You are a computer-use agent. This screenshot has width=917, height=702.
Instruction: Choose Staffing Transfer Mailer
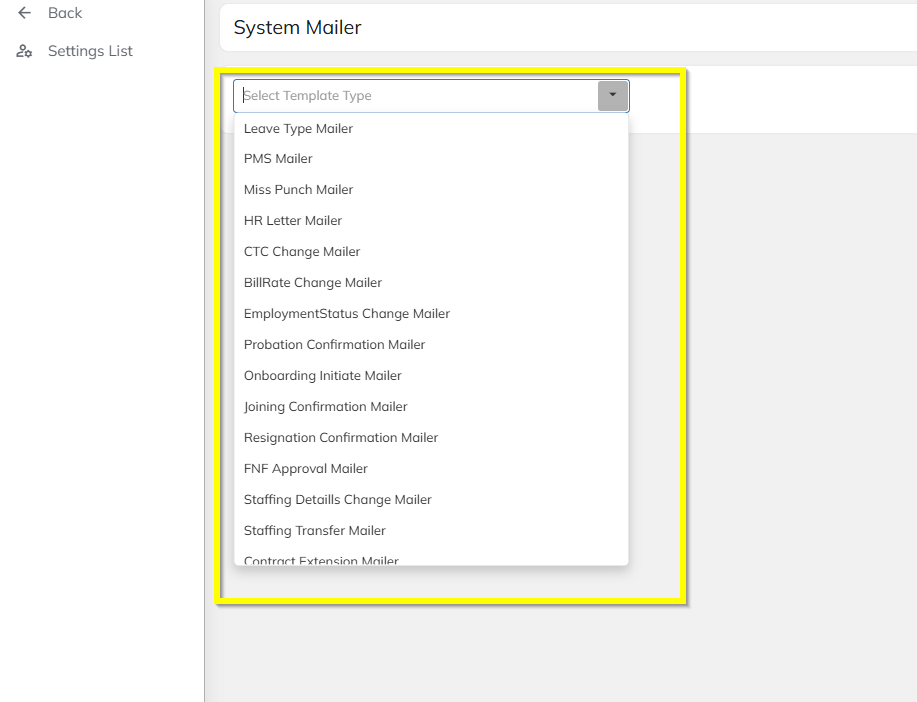point(431,531)
